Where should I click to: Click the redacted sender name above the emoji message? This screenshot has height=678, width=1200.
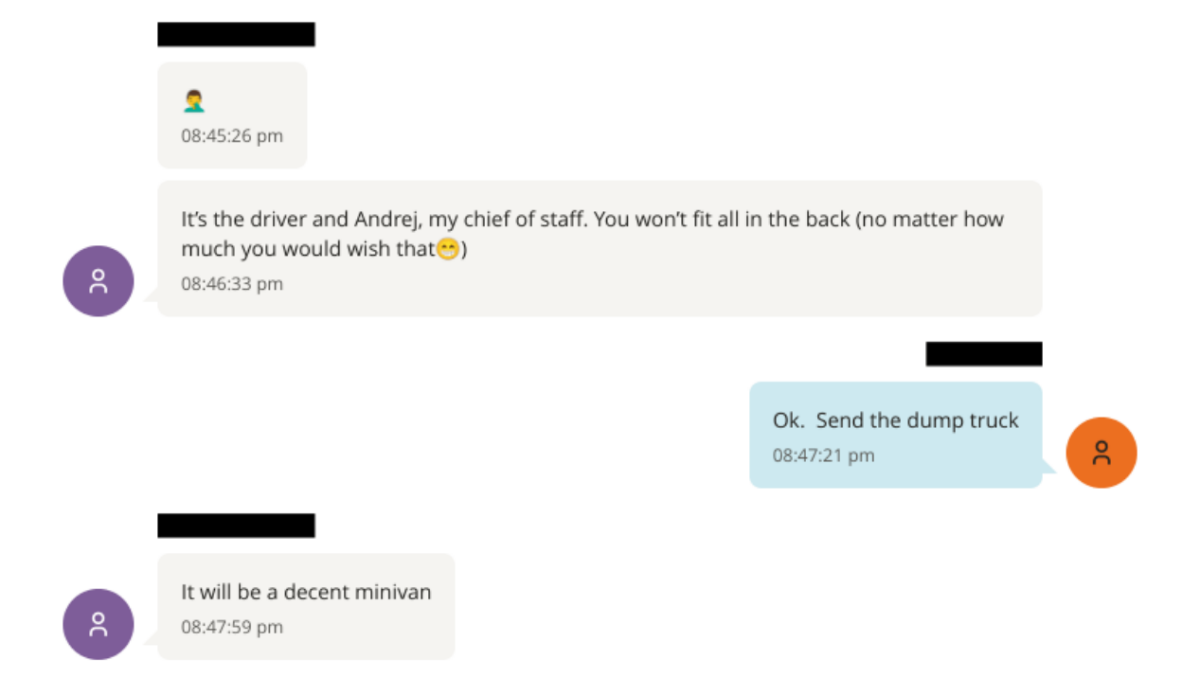coord(236,35)
